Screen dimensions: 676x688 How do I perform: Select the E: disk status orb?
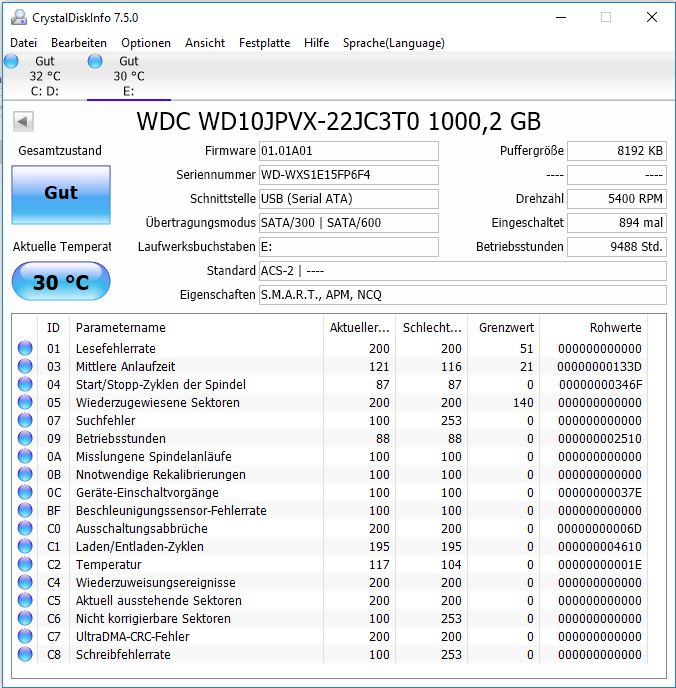click(95, 61)
